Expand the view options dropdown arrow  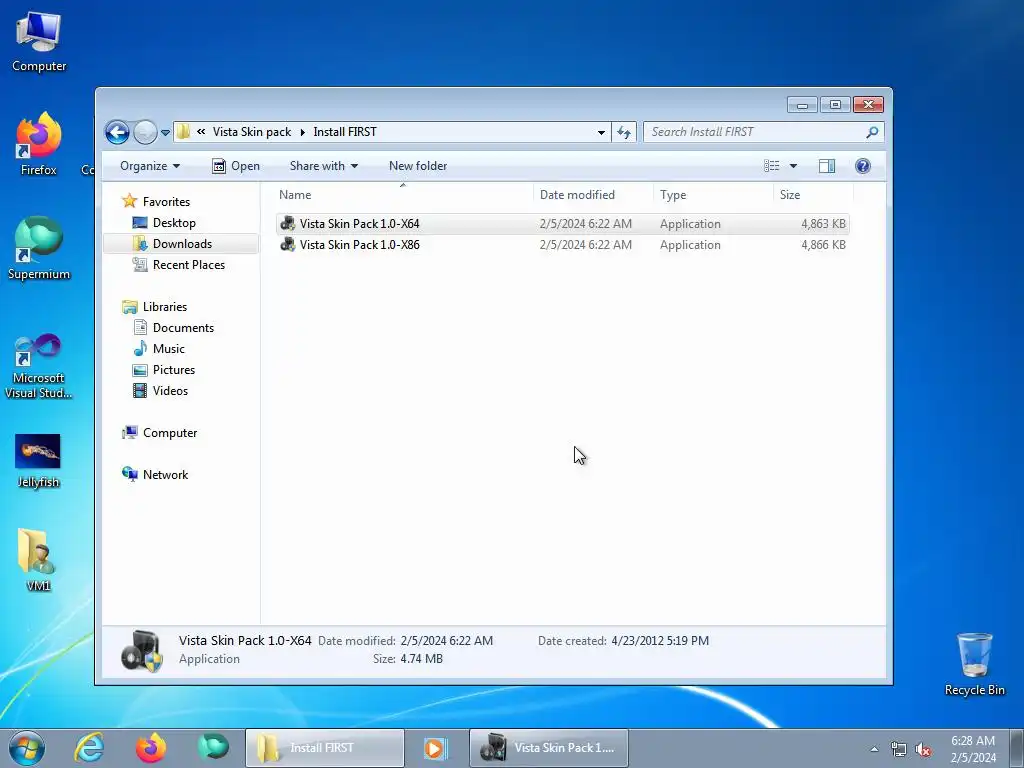[x=793, y=166]
